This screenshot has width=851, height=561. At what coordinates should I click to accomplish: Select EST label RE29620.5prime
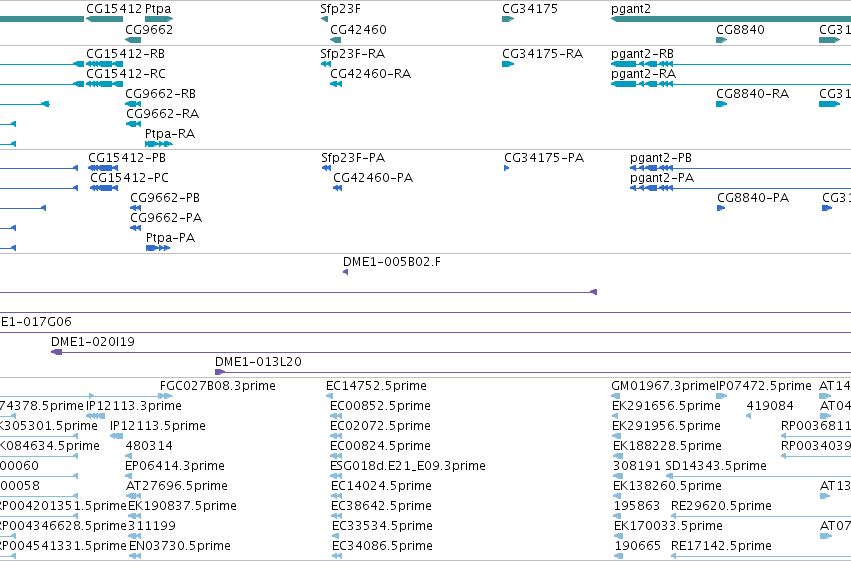pos(721,506)
